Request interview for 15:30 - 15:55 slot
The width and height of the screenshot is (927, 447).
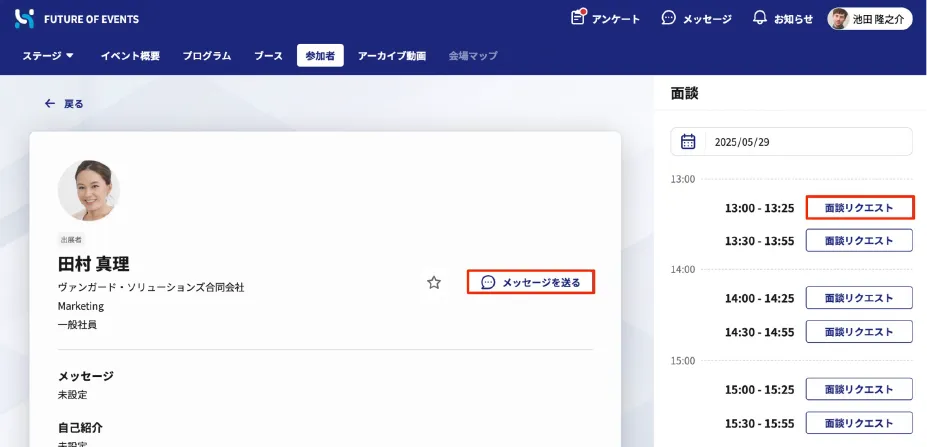click(859, 422)
